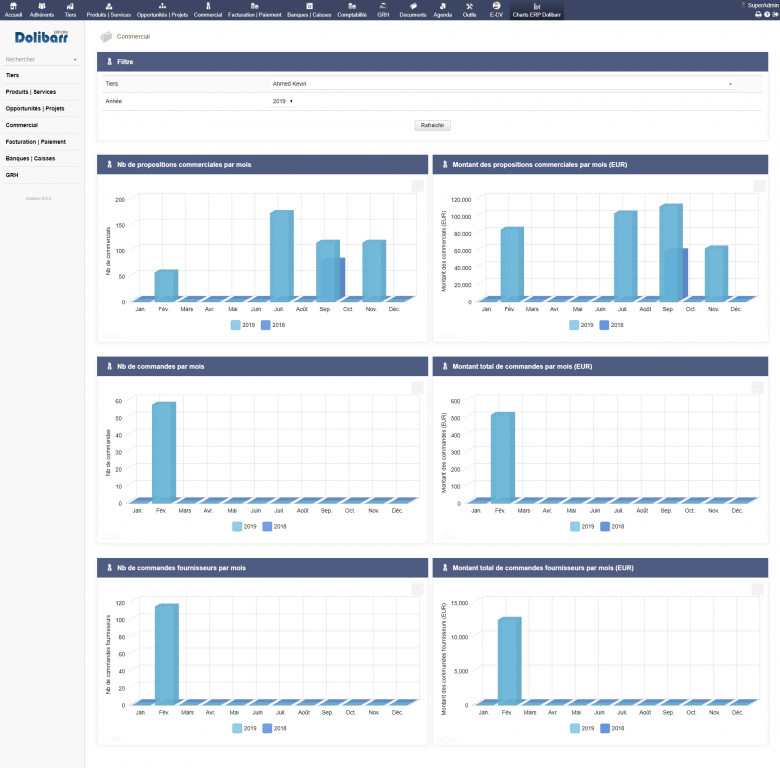The height and width of the screenshot is (768, 780).
Task: Select Produits | Services in left sidebar
Action: (31, 92)
